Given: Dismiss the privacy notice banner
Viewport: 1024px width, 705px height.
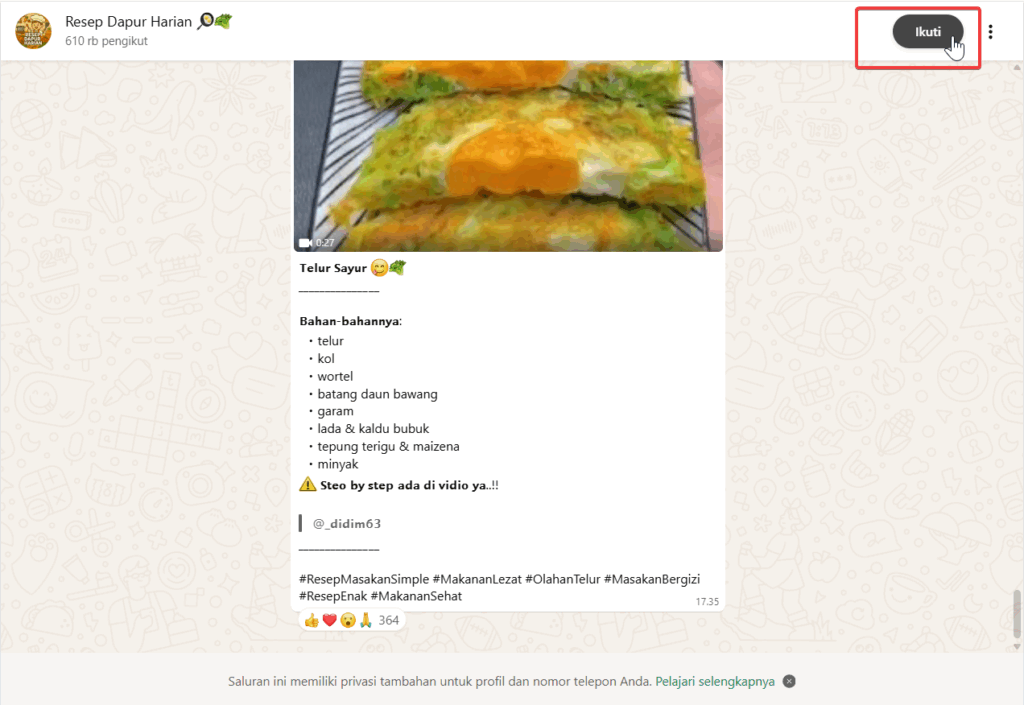Looking at the screenshot, I should coord(789,682).
